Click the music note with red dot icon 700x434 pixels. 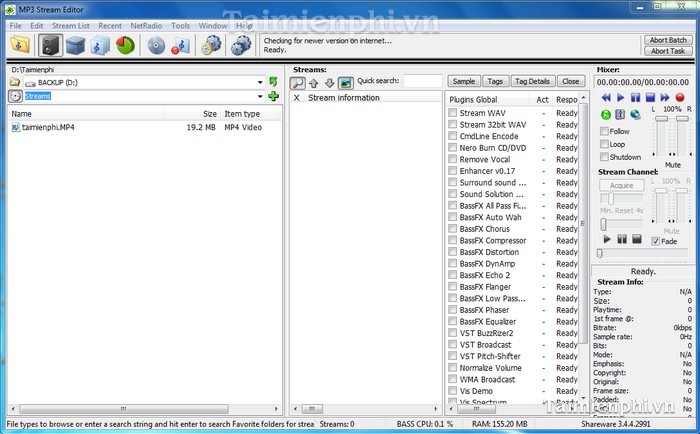coord(181,46)
